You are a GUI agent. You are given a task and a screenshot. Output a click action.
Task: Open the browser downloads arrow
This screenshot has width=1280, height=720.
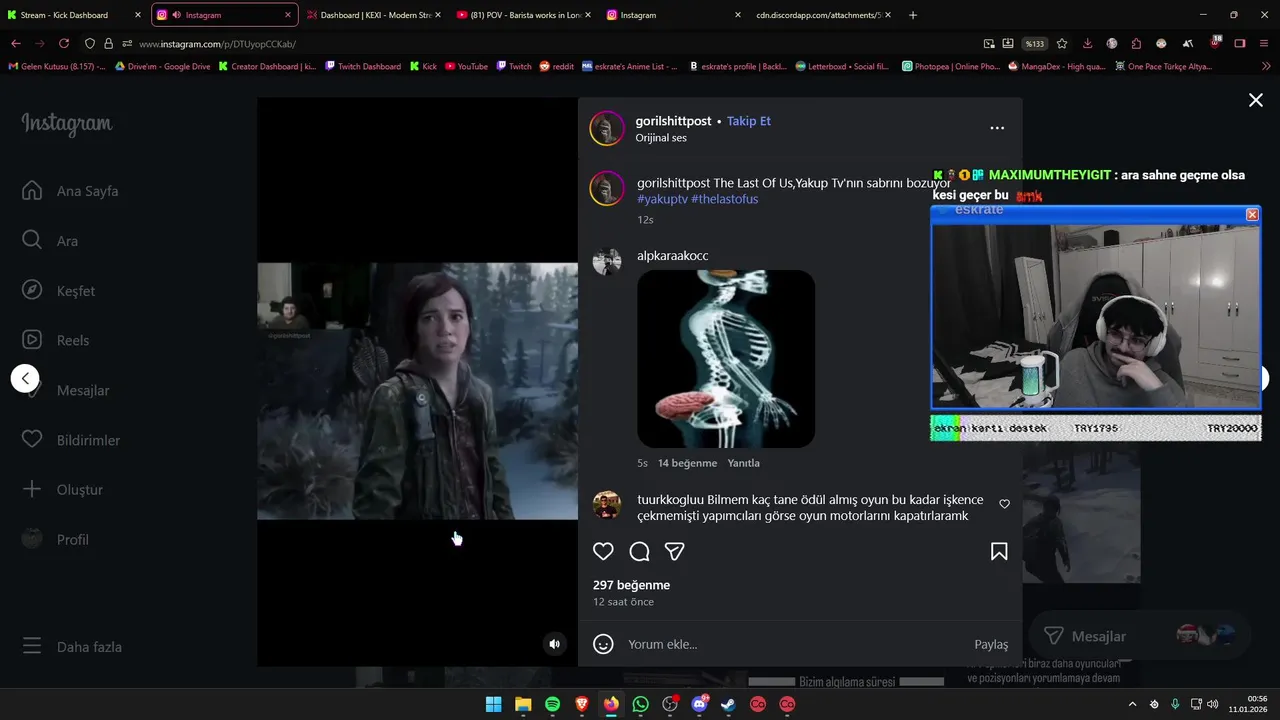(1087, 44)
